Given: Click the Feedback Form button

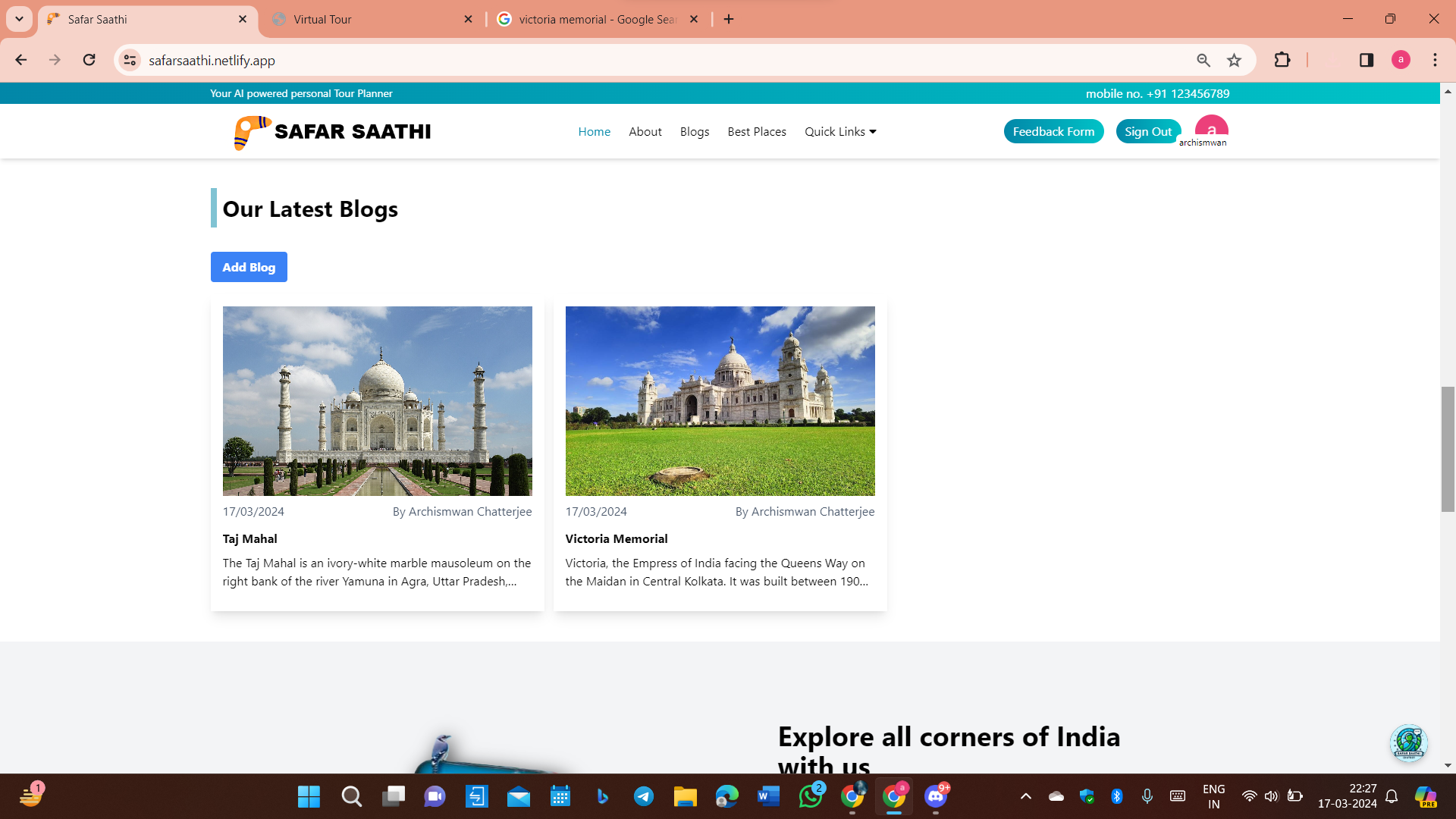Looking at the screenshot, I should [1053, 132].
